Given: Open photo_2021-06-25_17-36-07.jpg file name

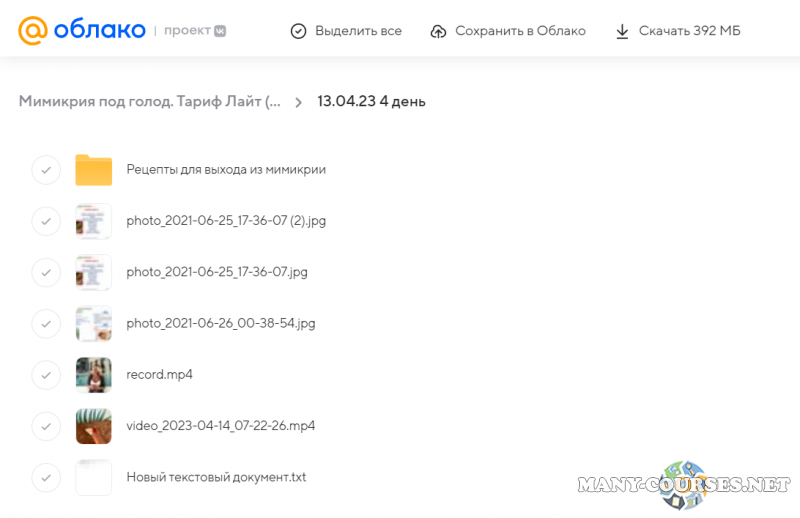Looking at the screenshot, I should click(216, 272).
